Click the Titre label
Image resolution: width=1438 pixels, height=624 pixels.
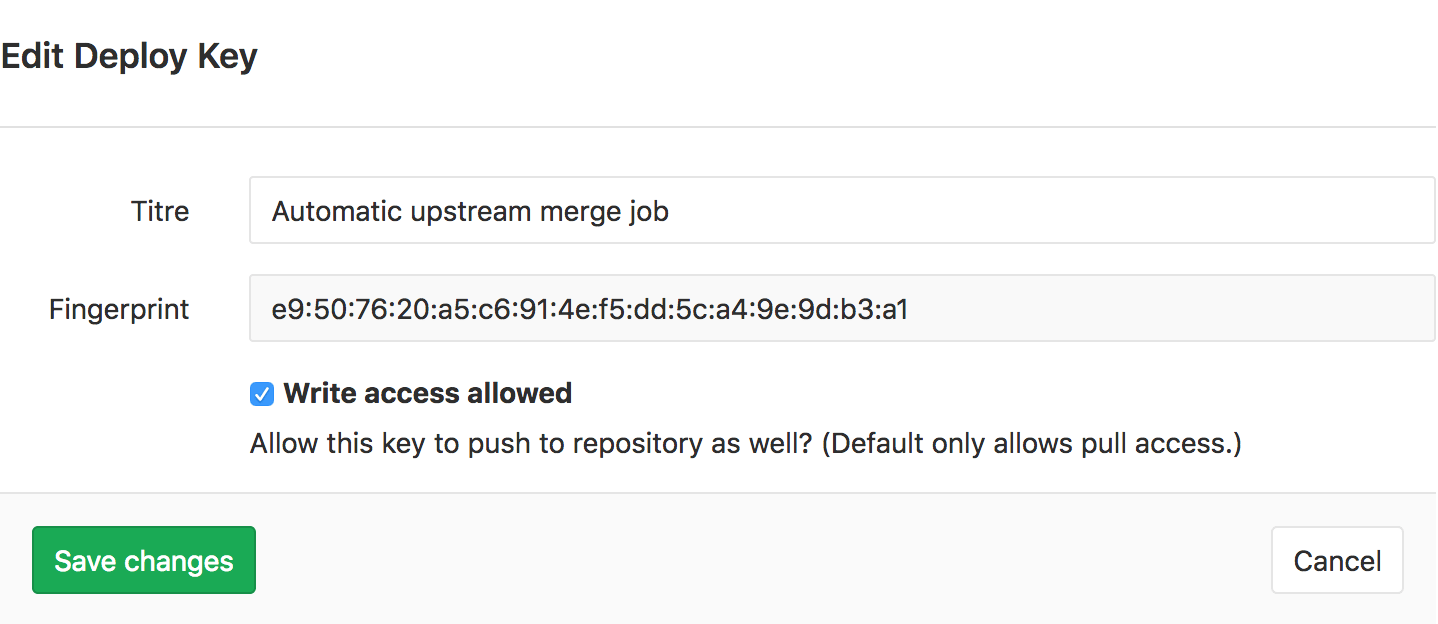tap(159, 211)
